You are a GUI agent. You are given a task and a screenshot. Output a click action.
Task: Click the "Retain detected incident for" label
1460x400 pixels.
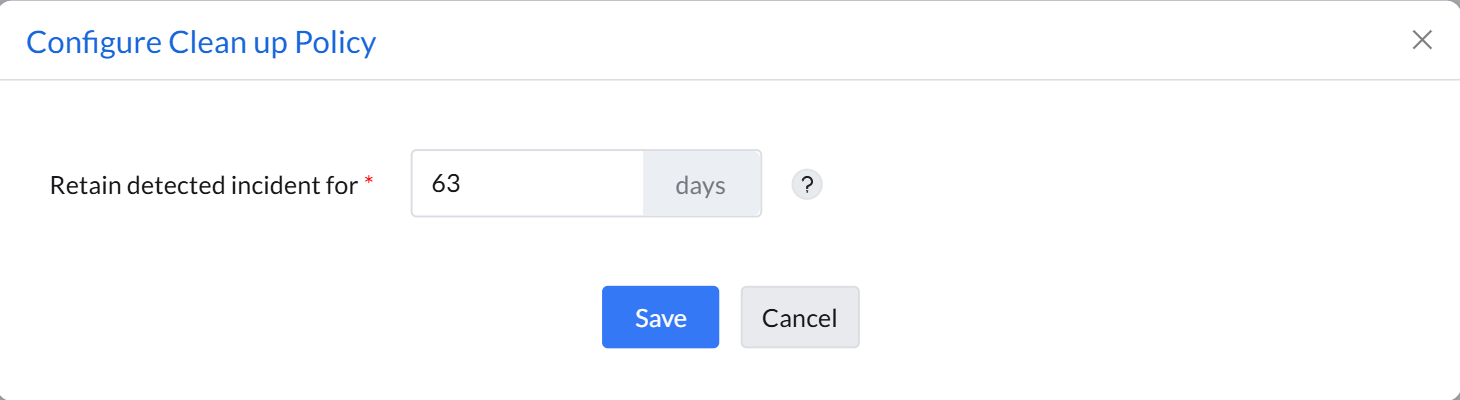tap(203, 185)
